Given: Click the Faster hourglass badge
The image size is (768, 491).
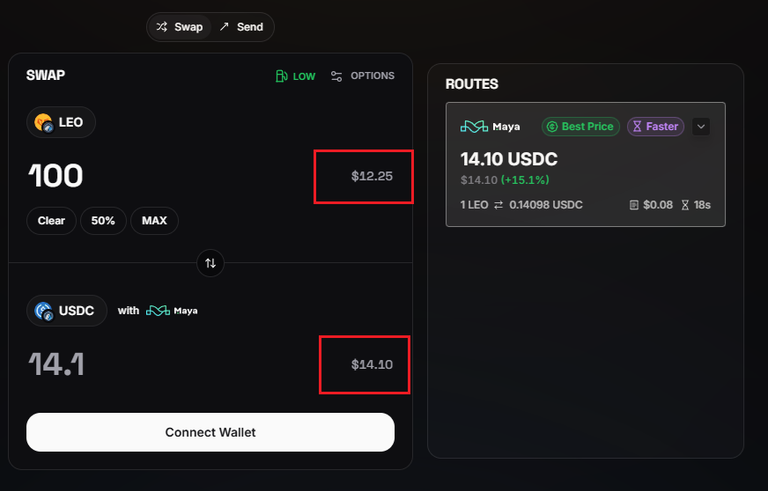Looking at the screenshot, I should click(x=655, y=126).
